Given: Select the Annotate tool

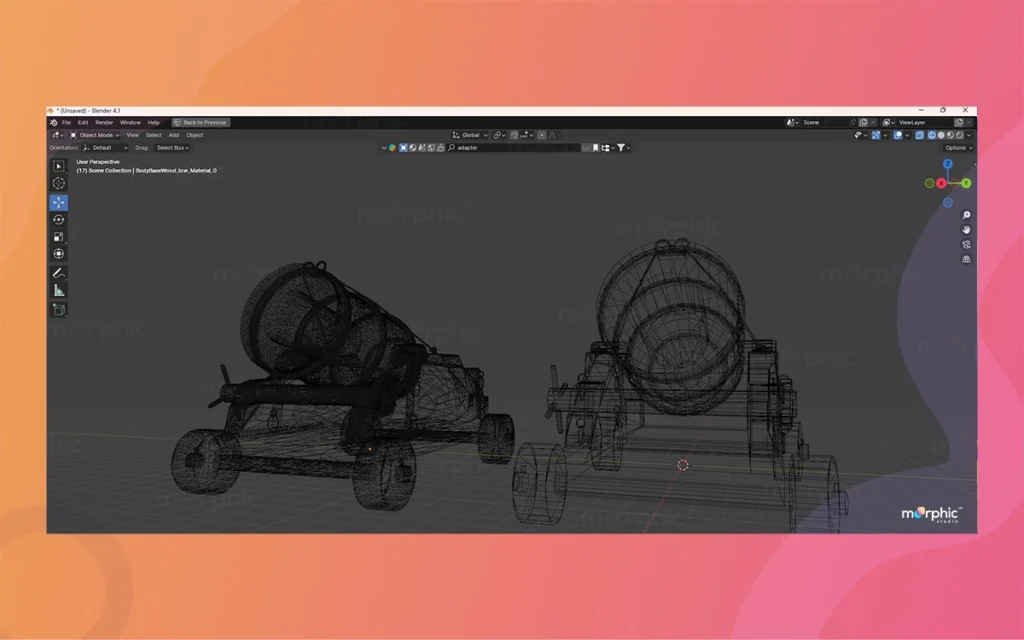Looking at the screenshot, I should click(x=59, y=273).
